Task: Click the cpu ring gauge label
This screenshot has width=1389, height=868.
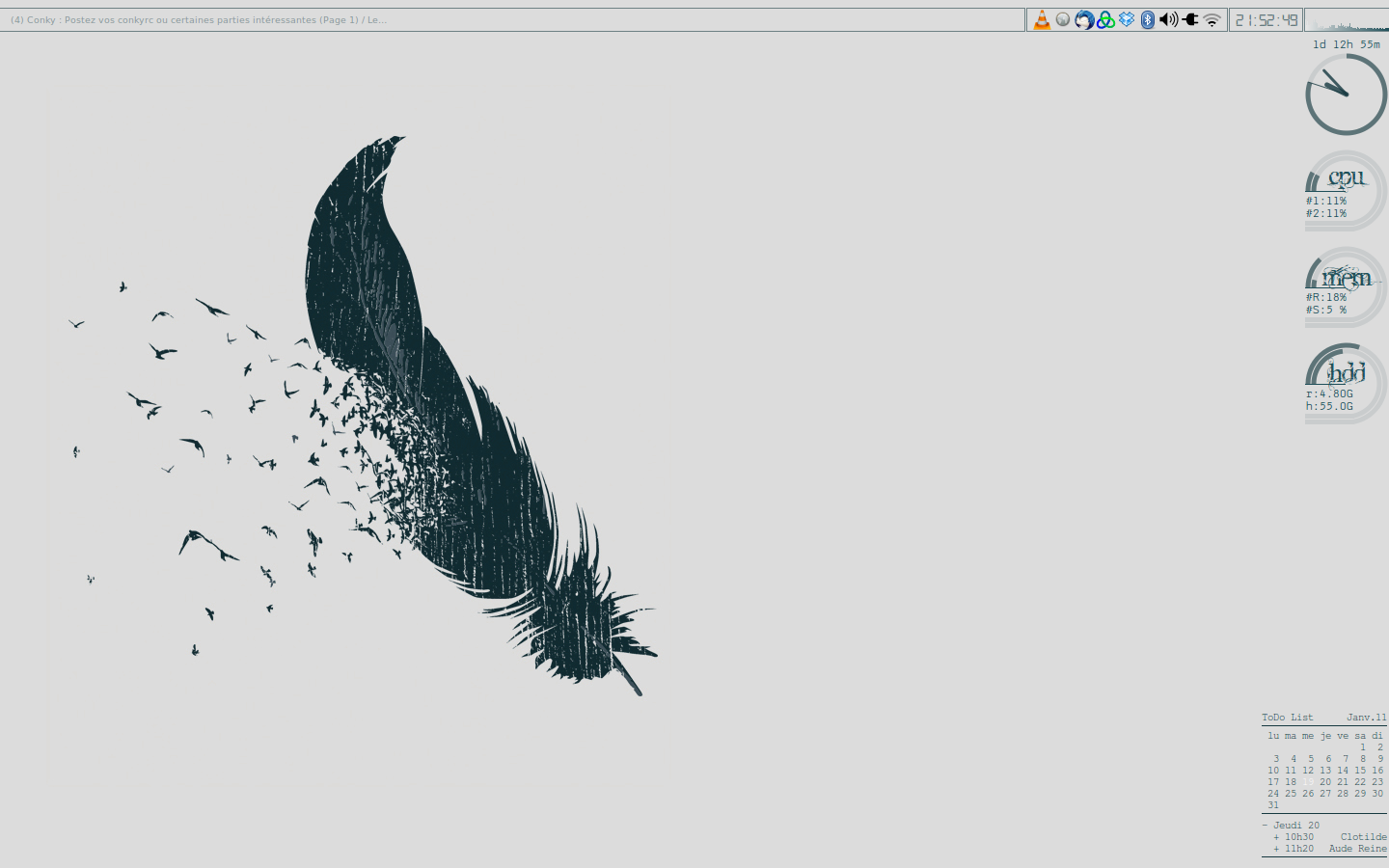Action: [x=1347, y=177]
